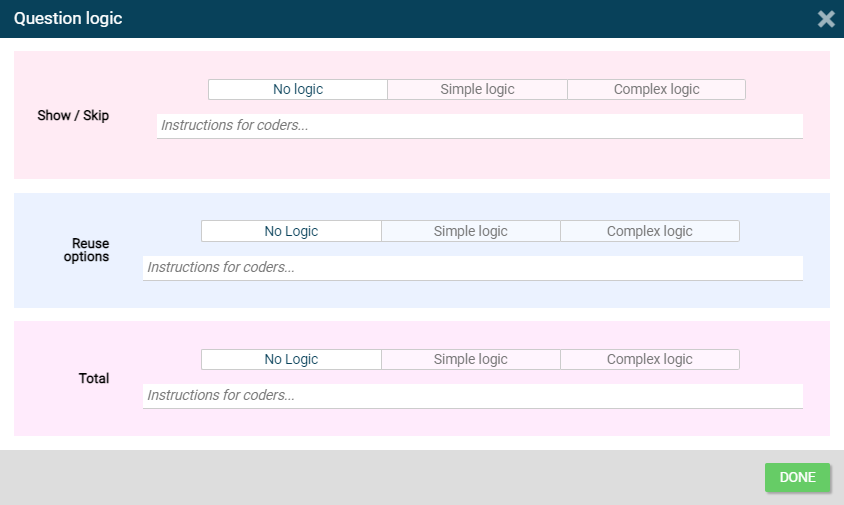Screen dimensions: 844x505
Task: Select No logic for Show / Skip
Action: [298, 90]
